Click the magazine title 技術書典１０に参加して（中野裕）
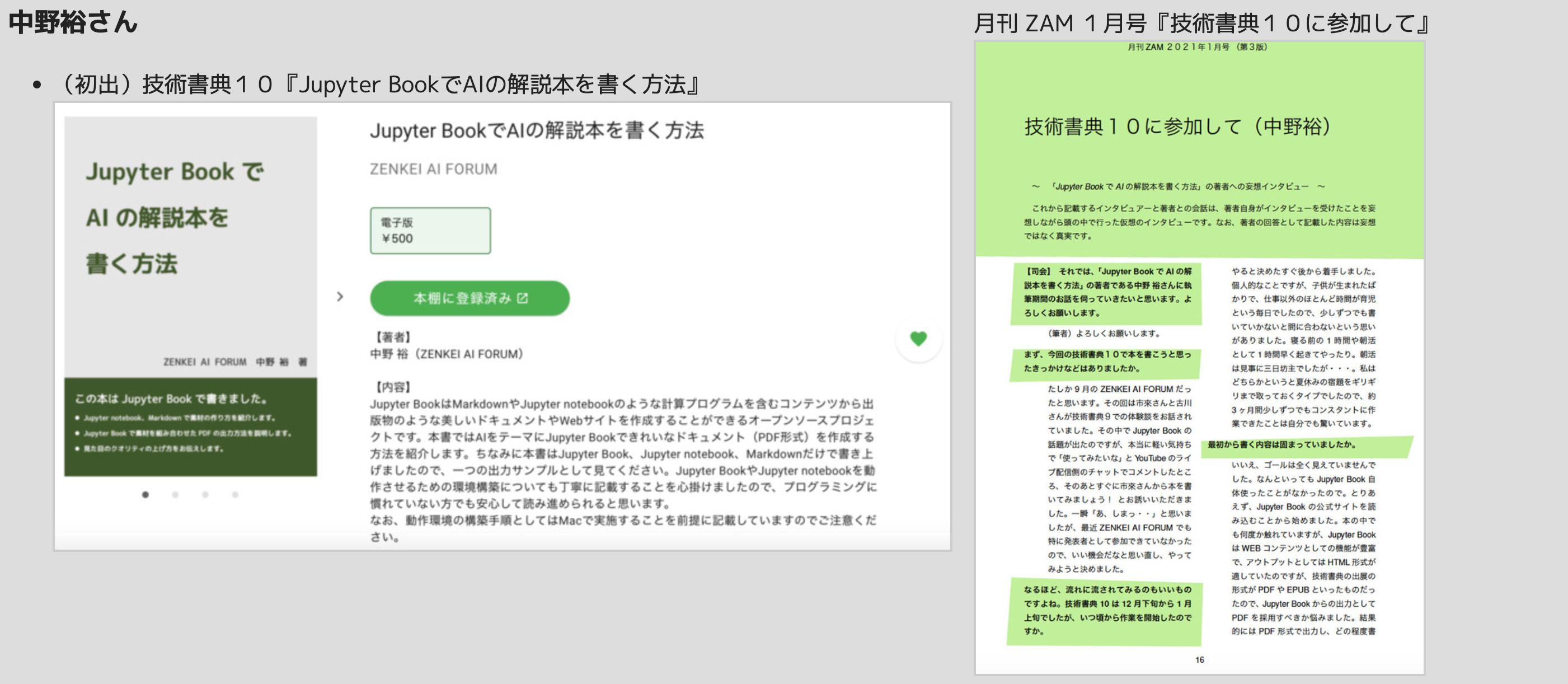The width and height of the screenshot is (1568, 684). pyautogui.click(x=1178, y=127)
